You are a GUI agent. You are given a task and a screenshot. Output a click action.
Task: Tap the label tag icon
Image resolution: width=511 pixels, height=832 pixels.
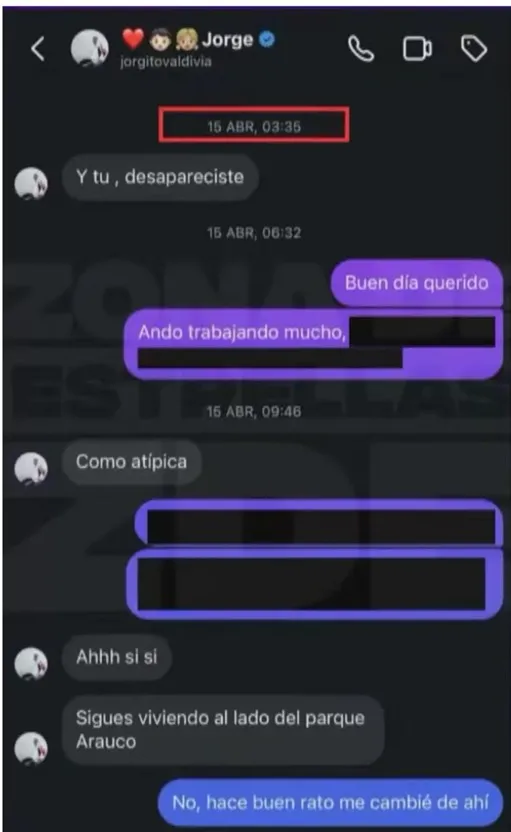(474, 49)
